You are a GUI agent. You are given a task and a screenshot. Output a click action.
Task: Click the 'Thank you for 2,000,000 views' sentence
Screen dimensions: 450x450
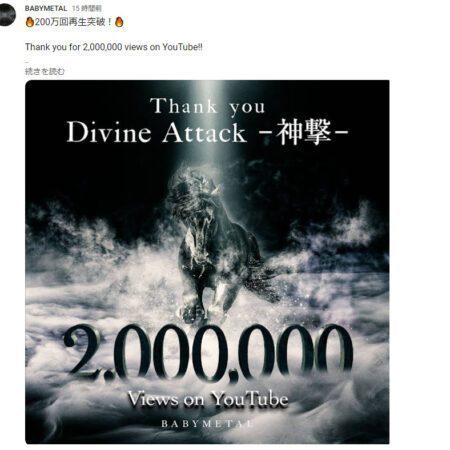click(114, 47)
